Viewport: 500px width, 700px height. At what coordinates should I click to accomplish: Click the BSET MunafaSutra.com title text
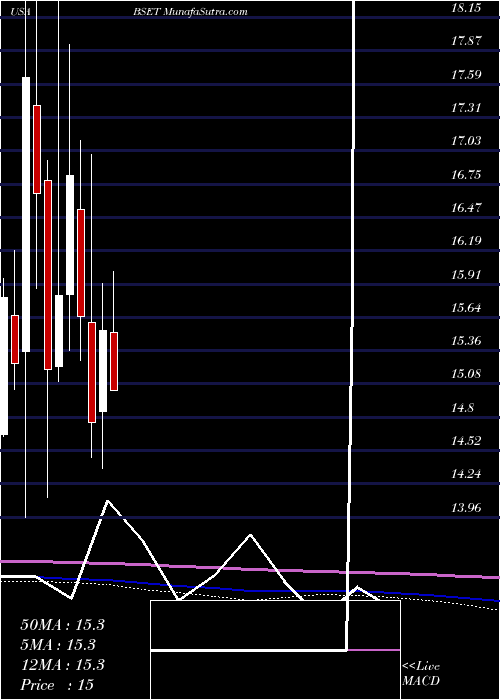pos(190,12)
